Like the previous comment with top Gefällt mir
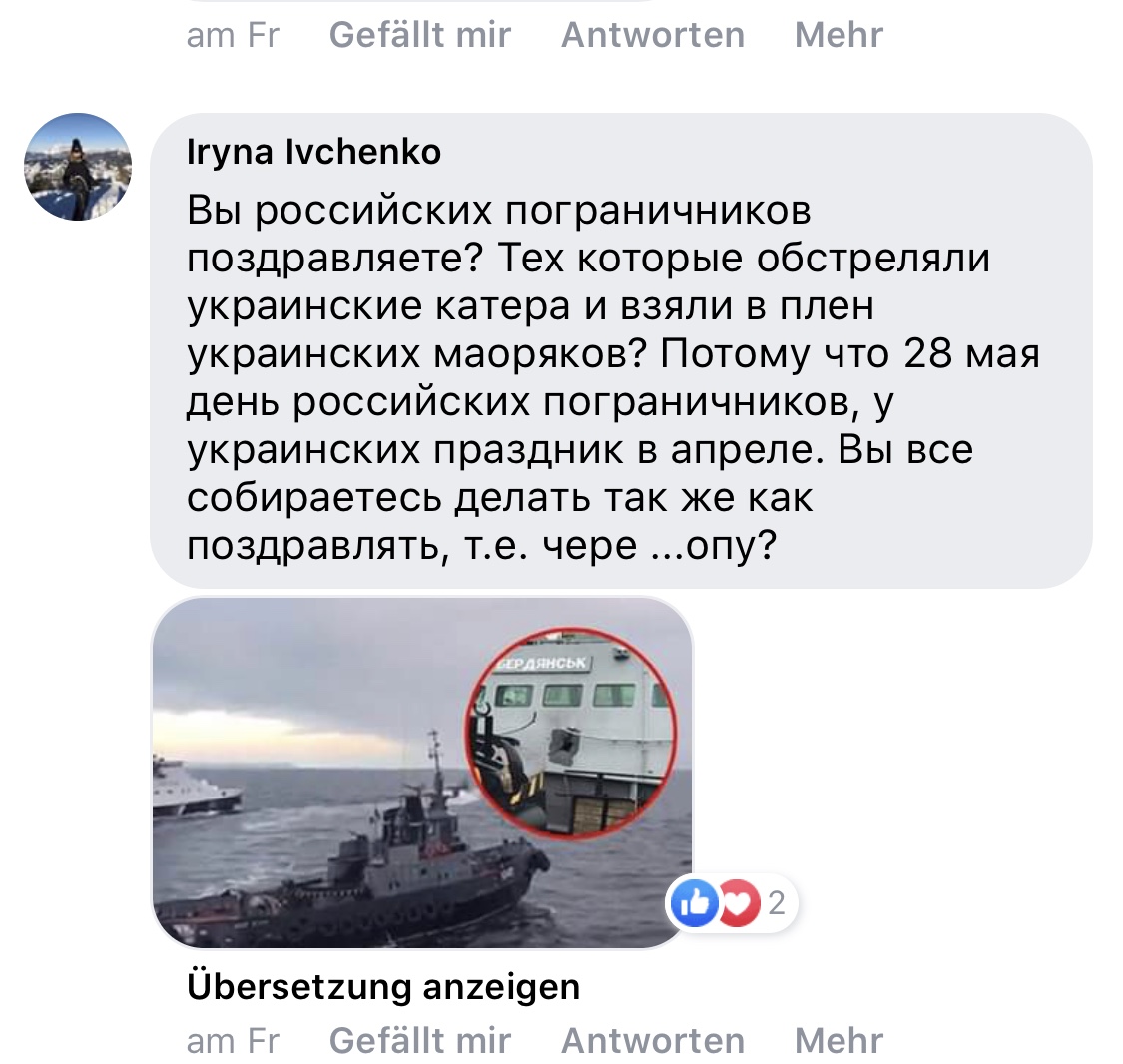1123x1064 pixels. [x=419, y=34]
